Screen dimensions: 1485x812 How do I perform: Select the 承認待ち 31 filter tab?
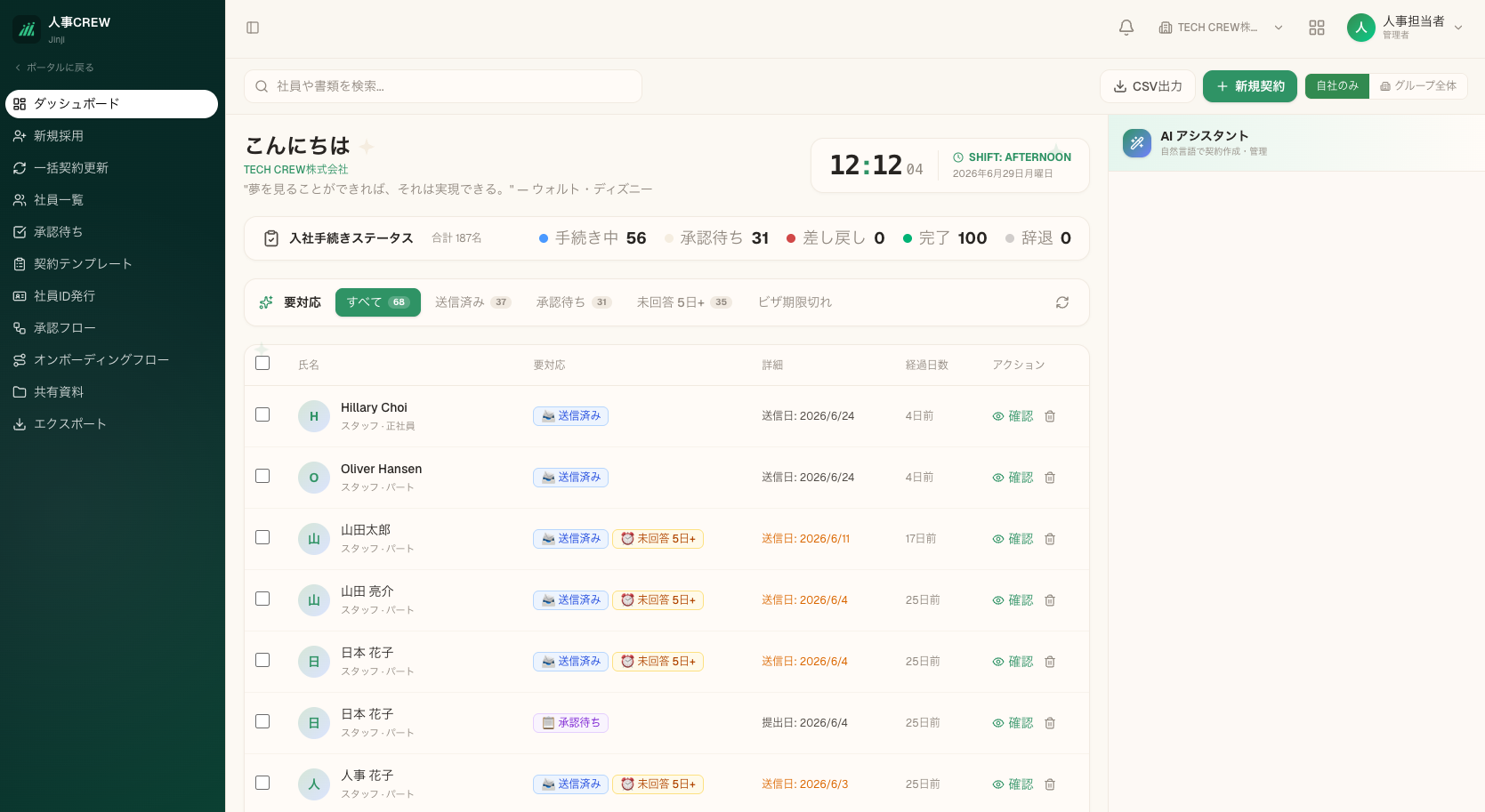[x=574, y=302]
